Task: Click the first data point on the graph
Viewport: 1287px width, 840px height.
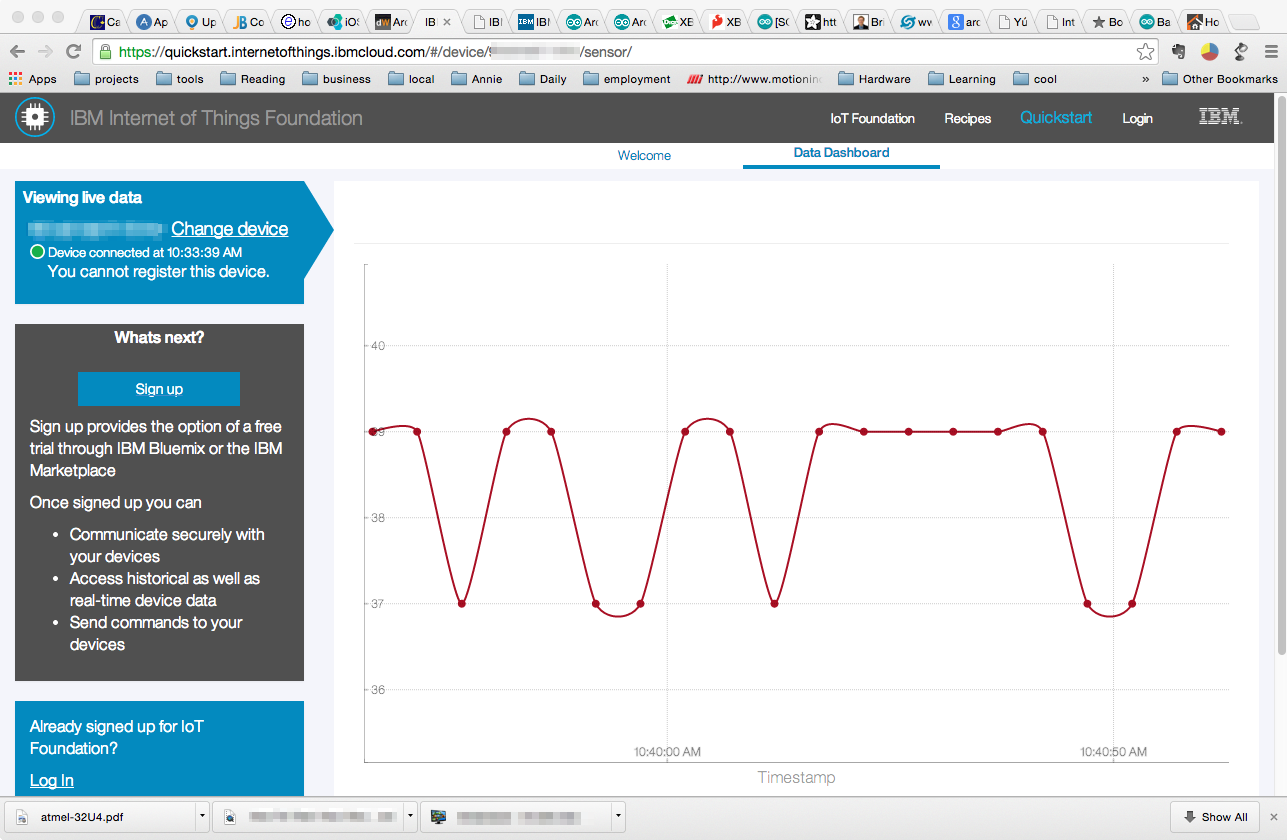Action: point(373,432)
